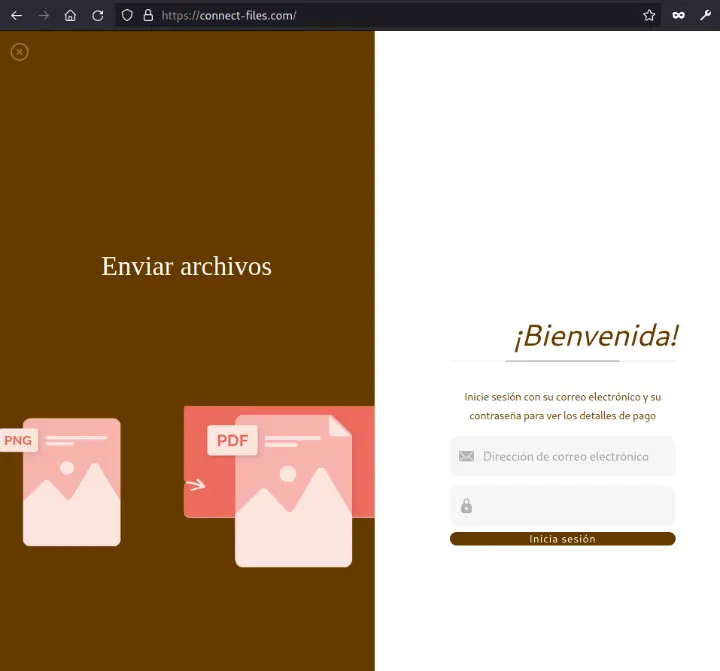
Task: Reload the current page
Action: tap(97, 15)
